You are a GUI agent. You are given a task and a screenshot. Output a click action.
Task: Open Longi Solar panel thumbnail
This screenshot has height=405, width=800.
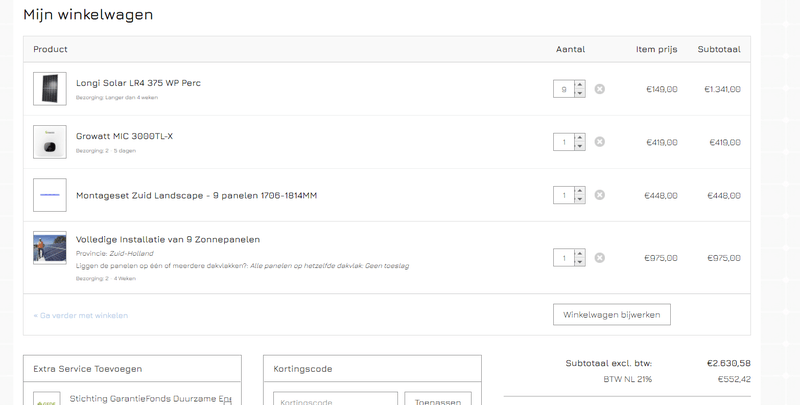coord(50,89)
